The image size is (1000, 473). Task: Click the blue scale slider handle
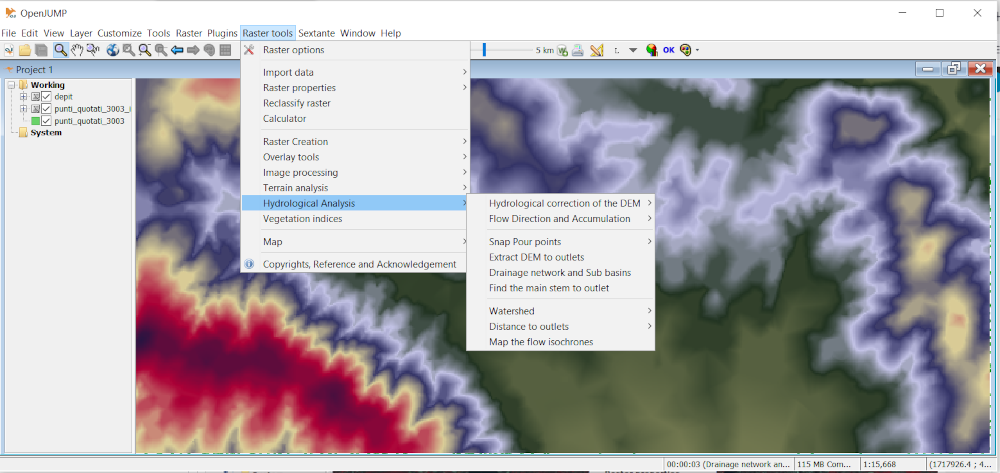coord(484,50)
